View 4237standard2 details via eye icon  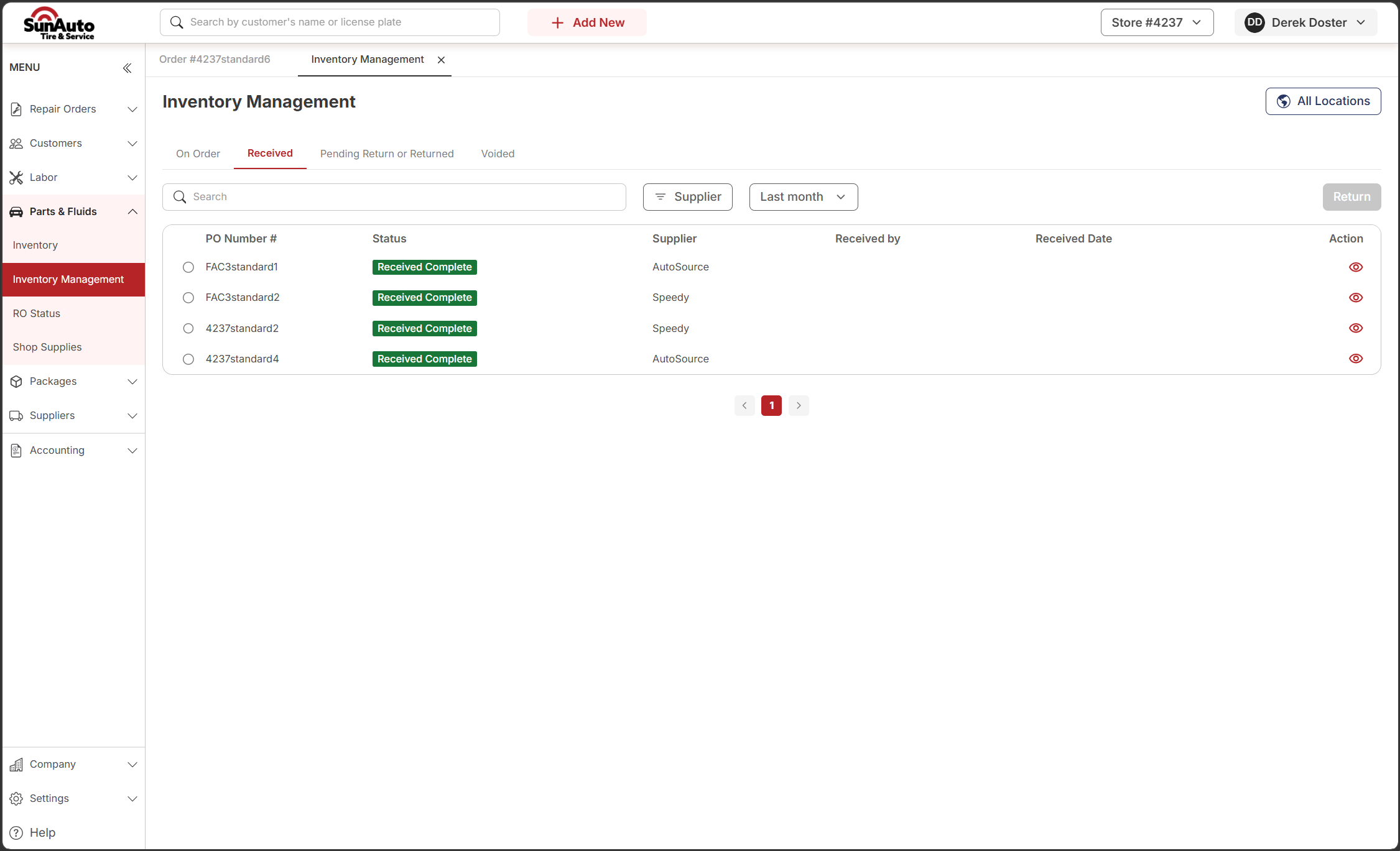1356,328
